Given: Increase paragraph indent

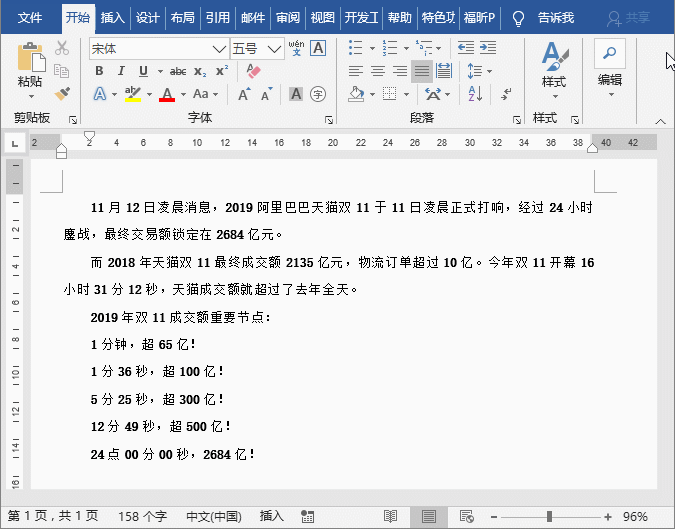Looking at the screenshot, I should 488,48.
